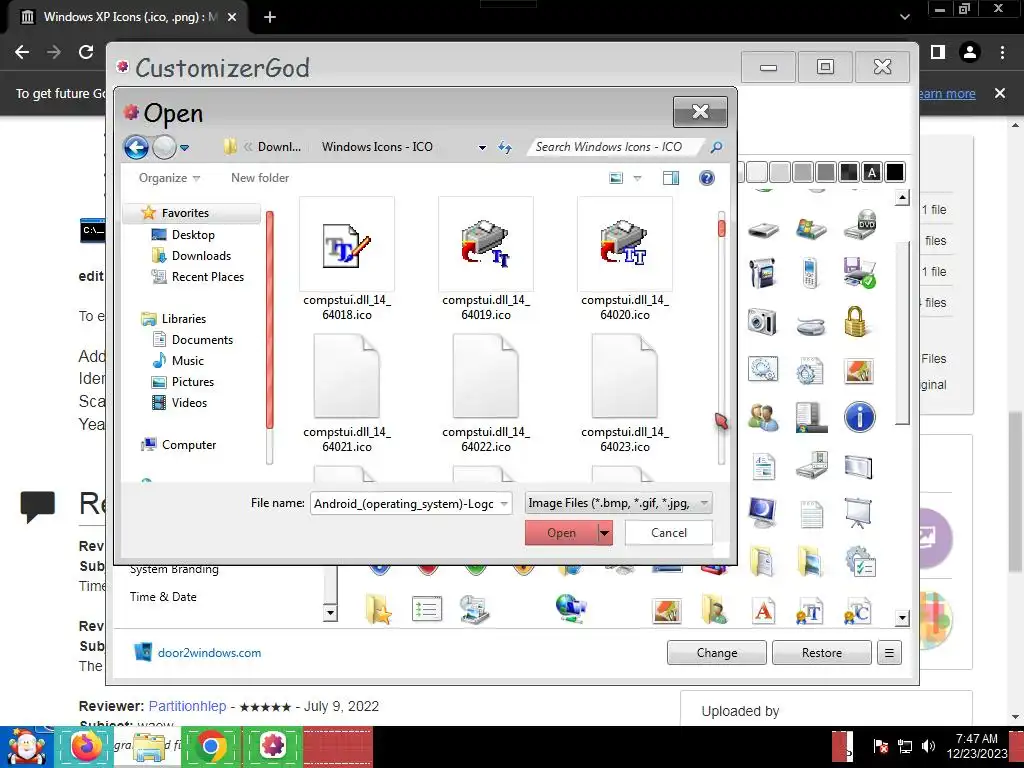This screenshot has width=1024, height=768.
Task: Select the blue information icon
Action: point(859,417)
